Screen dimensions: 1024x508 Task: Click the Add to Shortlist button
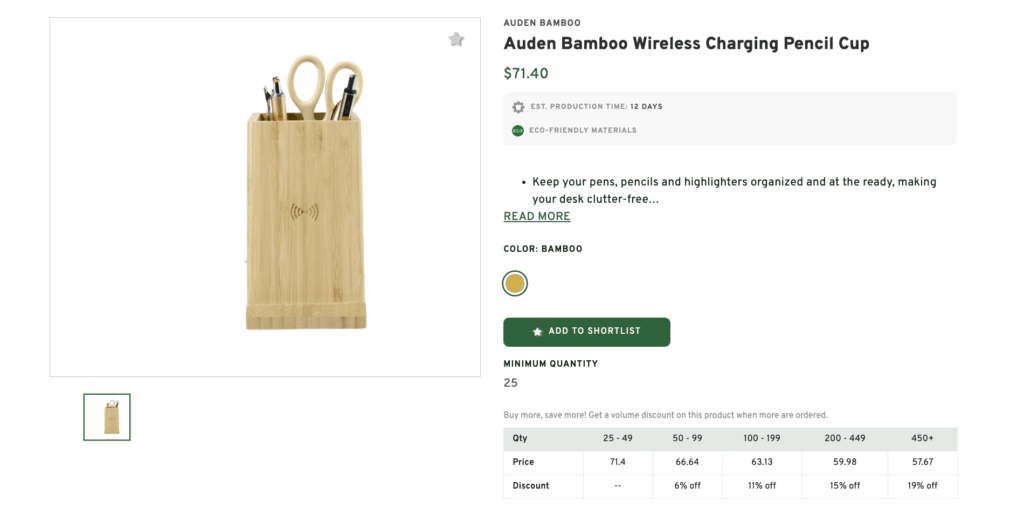586,332
